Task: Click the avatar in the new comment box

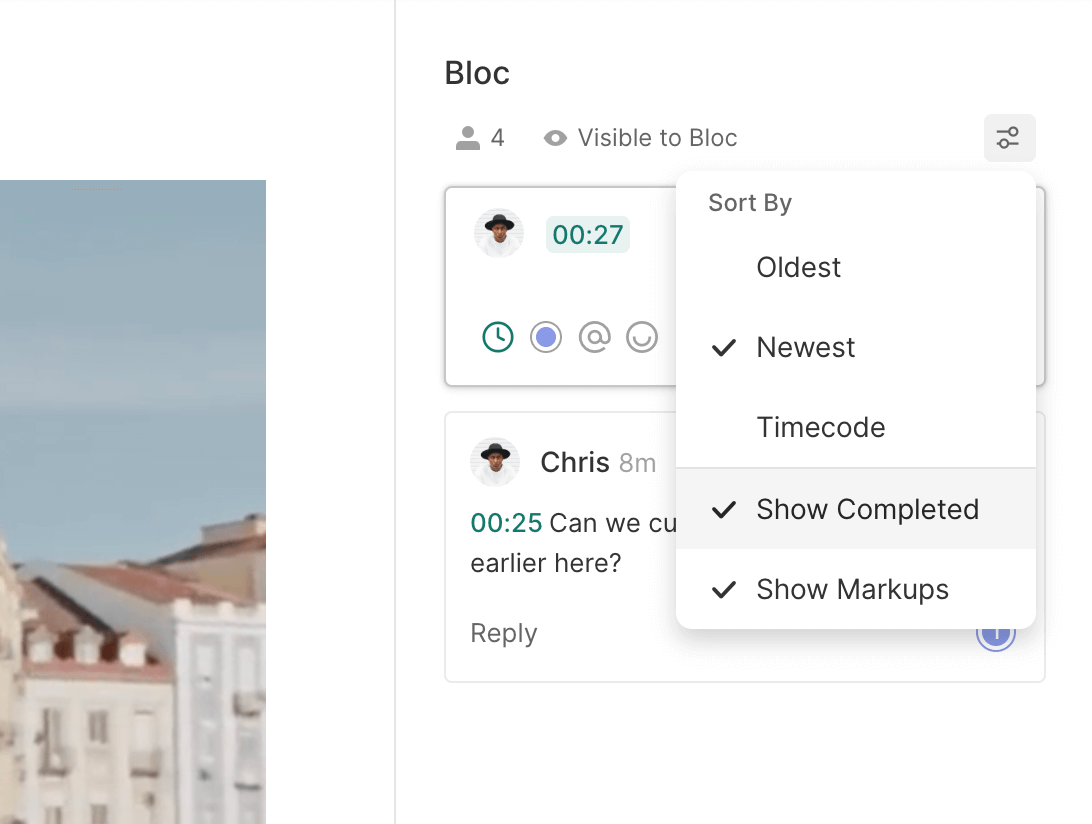Action: pyautogui.click(x=499, y=234)
